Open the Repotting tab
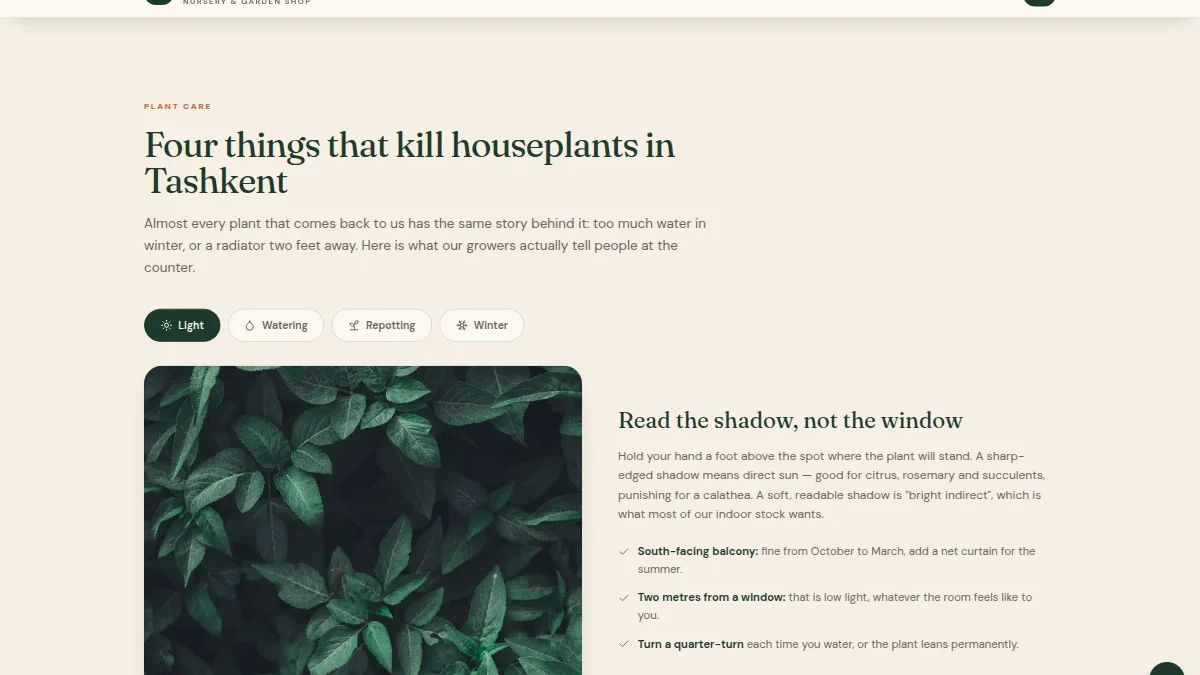Viewport: 1200px width, 675px height. 382,325
